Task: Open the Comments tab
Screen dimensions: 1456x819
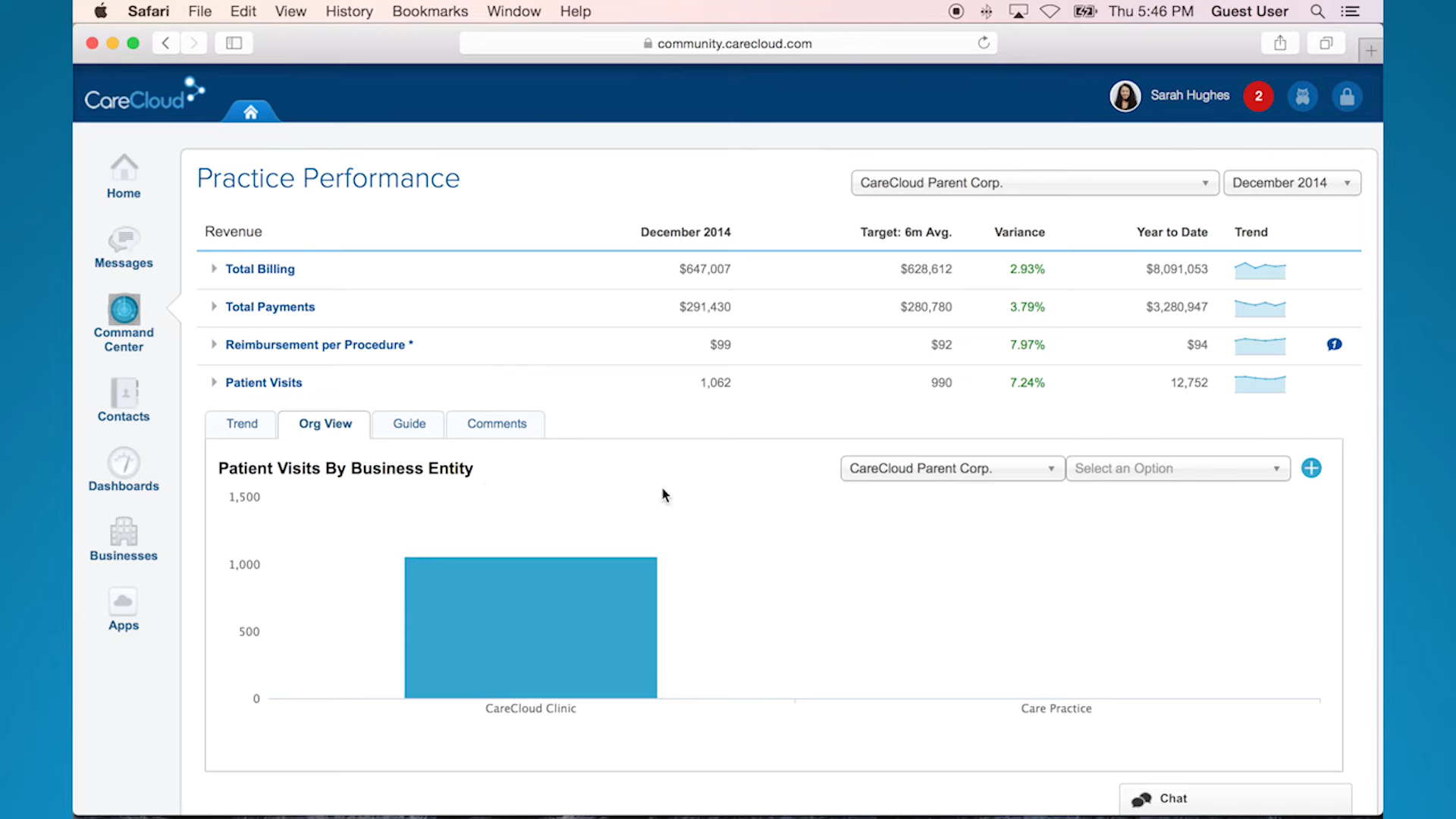Action: tap(496, 424)
